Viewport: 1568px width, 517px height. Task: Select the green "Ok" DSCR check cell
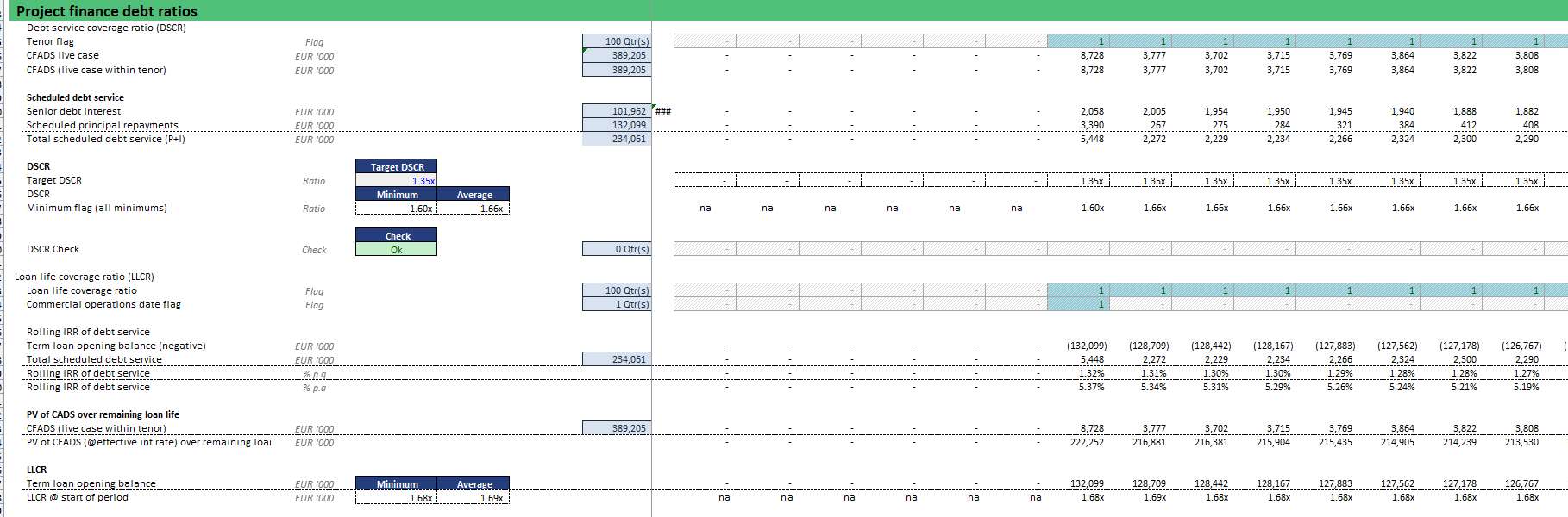coord(397,250)
